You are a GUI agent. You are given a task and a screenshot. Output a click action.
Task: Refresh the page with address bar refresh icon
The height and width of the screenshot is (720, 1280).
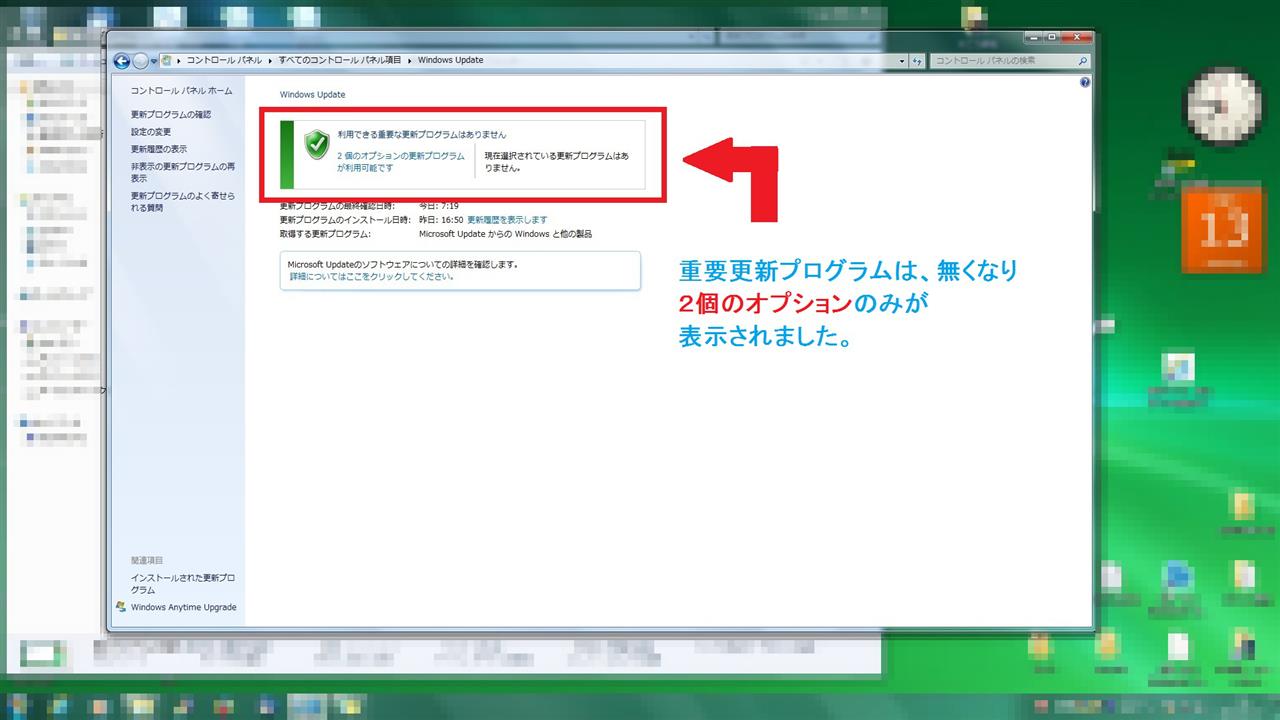(x=917, y=61)
